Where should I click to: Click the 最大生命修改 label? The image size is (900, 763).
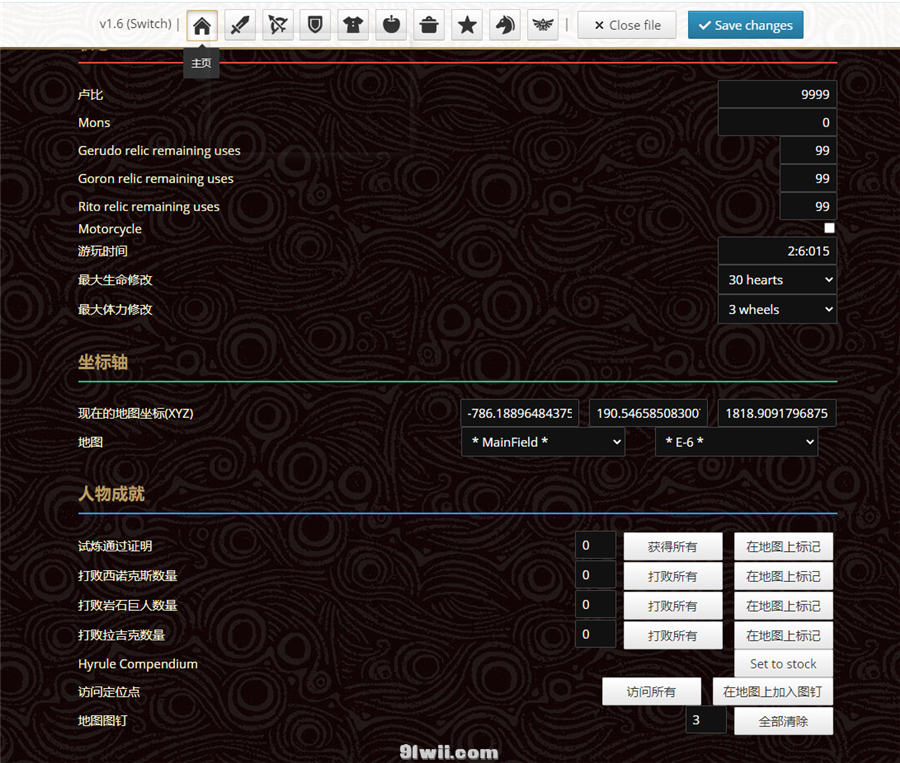(x=115, y=280)
